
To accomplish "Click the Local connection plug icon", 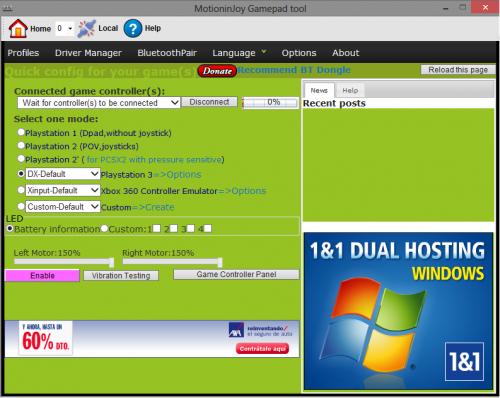I will coord(87,28).
